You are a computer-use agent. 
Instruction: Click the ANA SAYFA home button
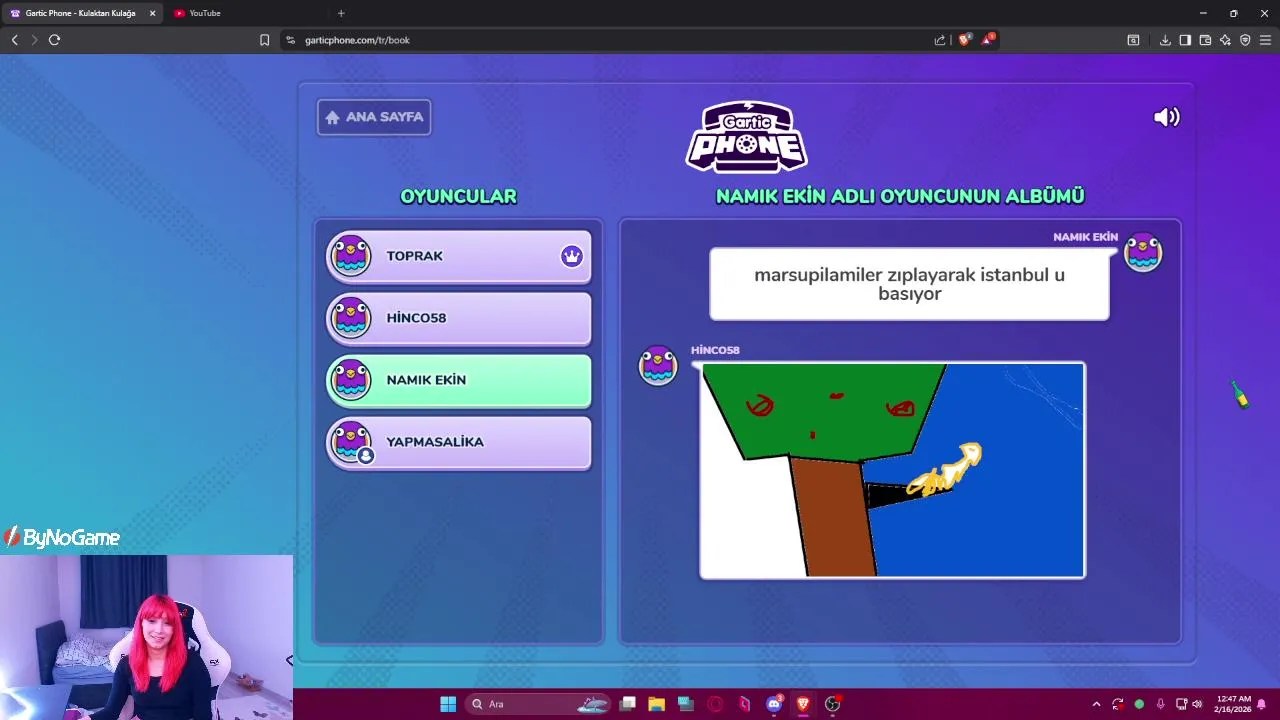tap(374, 117)
